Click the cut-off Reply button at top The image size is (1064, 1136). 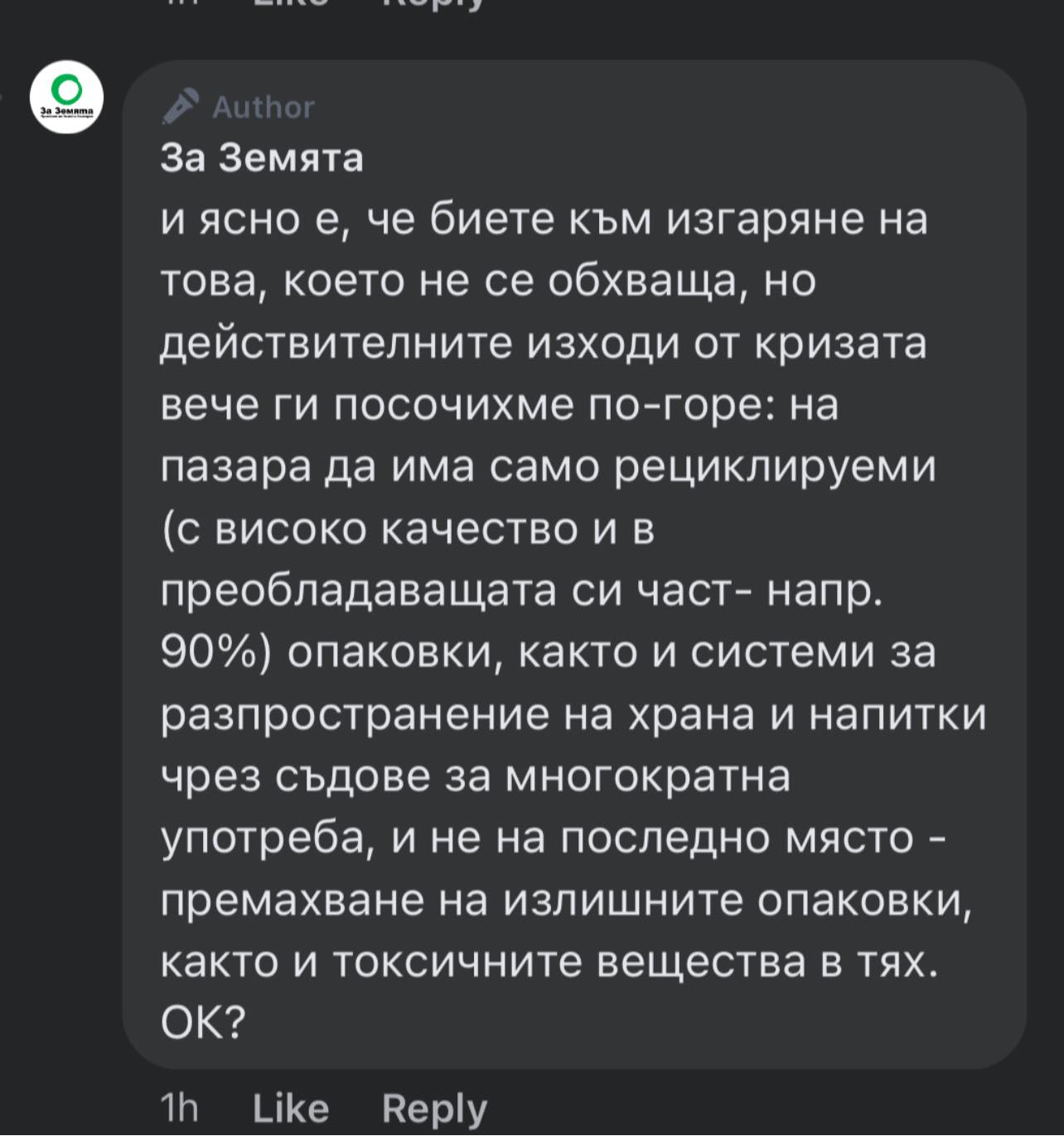tap(433, 4)
